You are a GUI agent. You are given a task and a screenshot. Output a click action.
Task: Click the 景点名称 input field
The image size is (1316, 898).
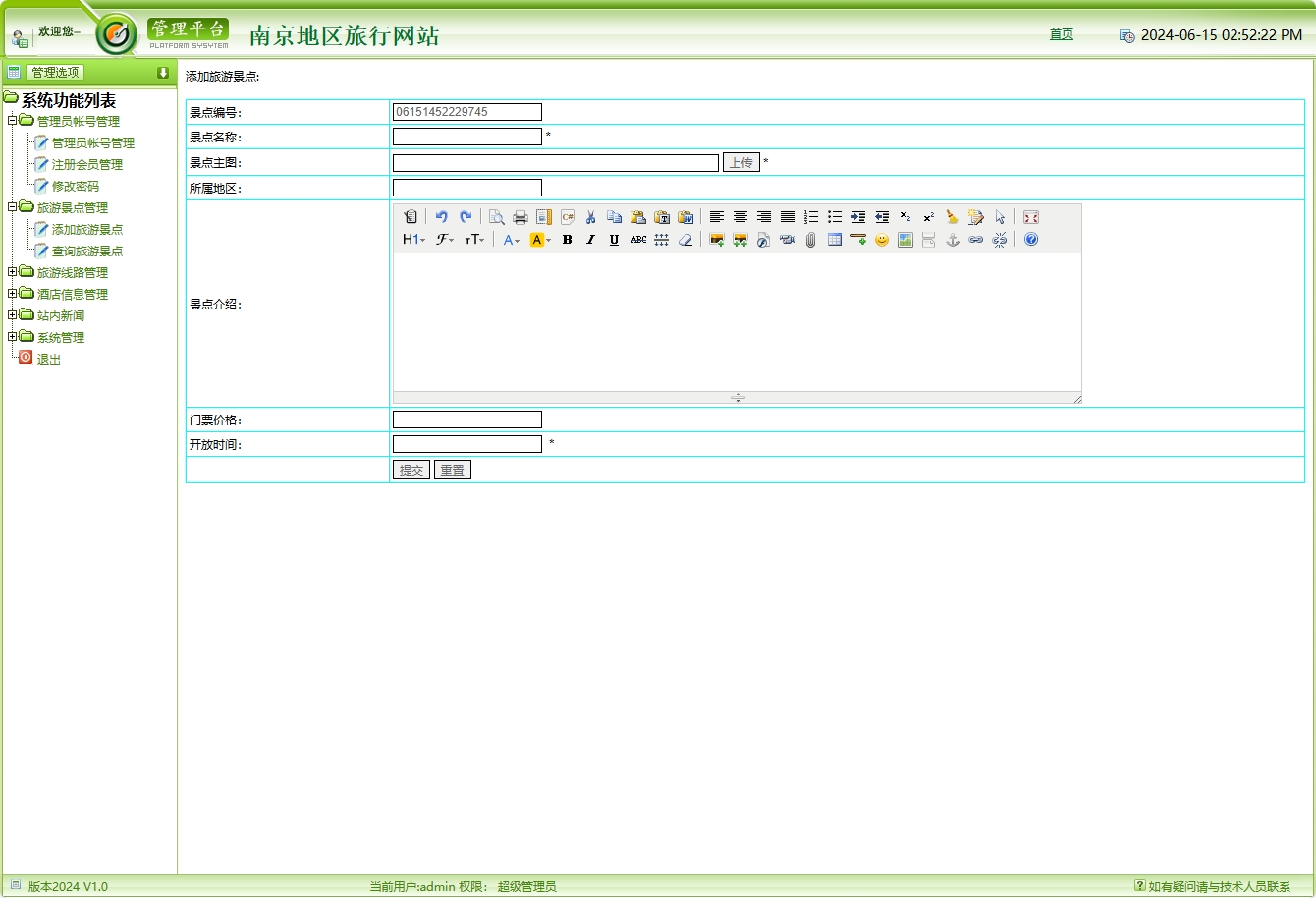467,137
